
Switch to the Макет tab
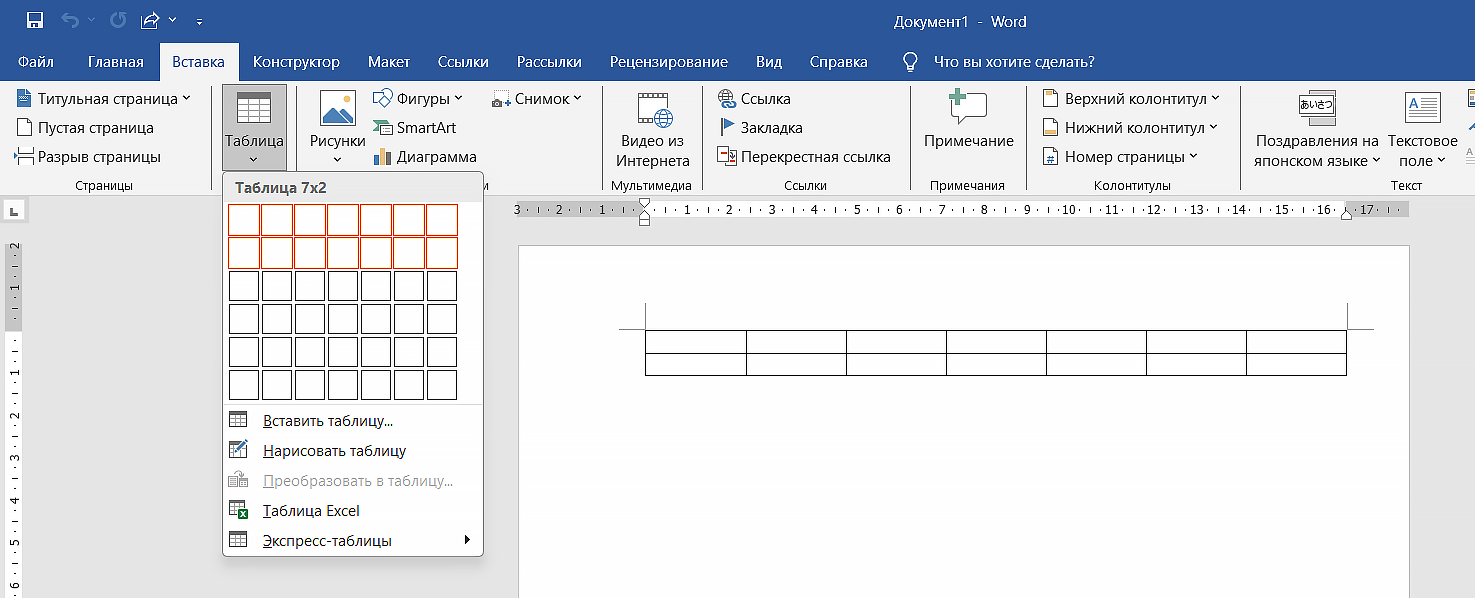389,62
